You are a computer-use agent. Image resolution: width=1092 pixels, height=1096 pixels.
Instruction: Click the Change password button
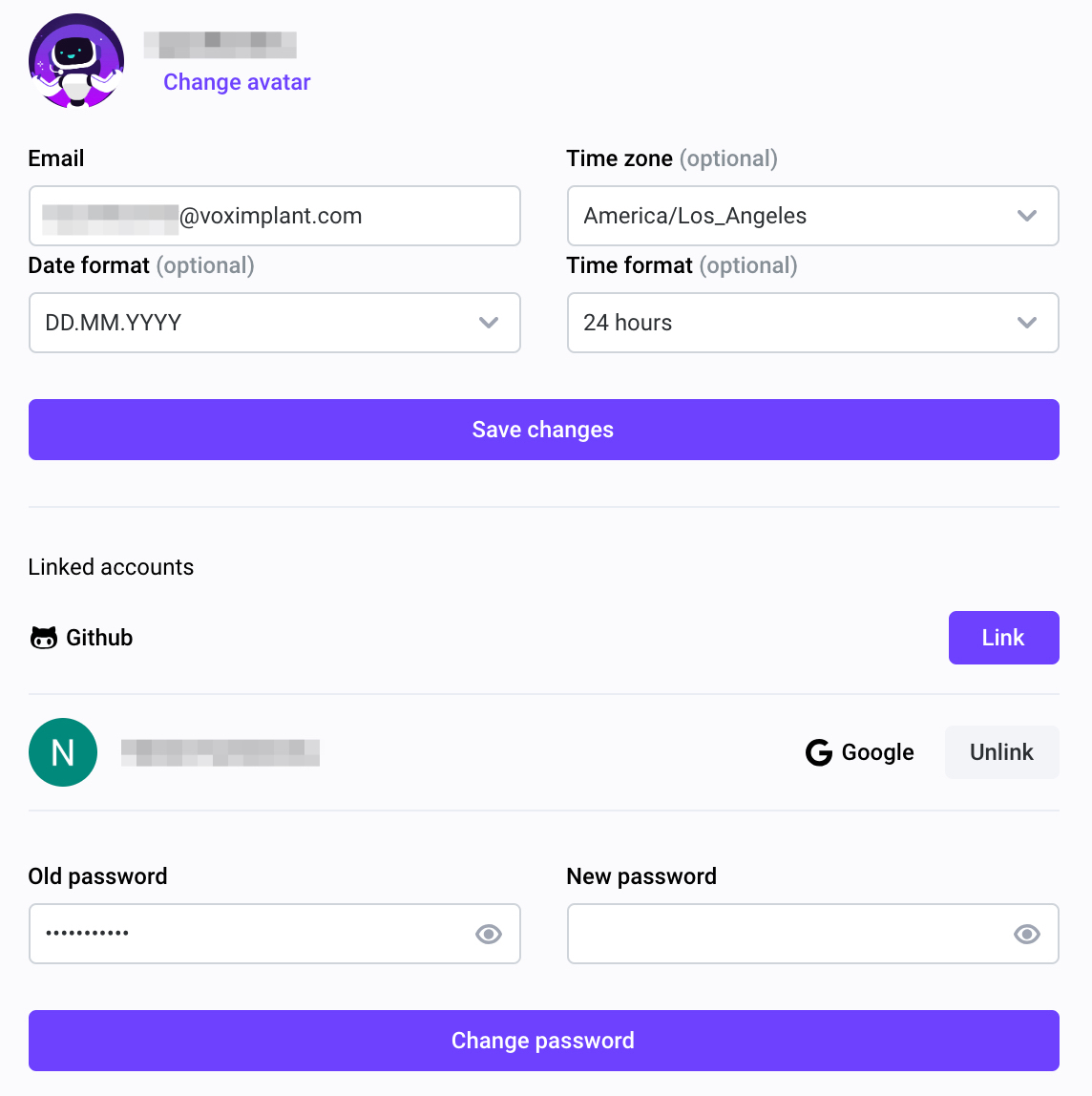(543, 1041)
